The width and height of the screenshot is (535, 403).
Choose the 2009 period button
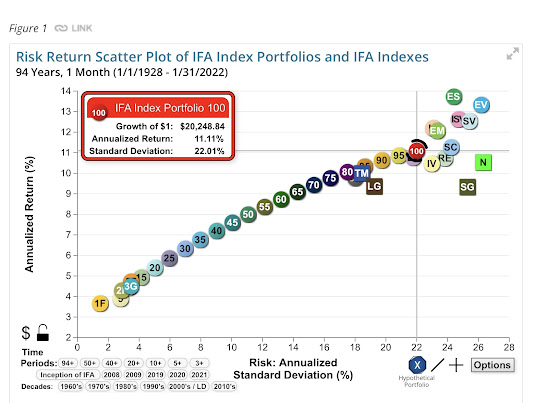pyautogui.click(x=133, y=375)
